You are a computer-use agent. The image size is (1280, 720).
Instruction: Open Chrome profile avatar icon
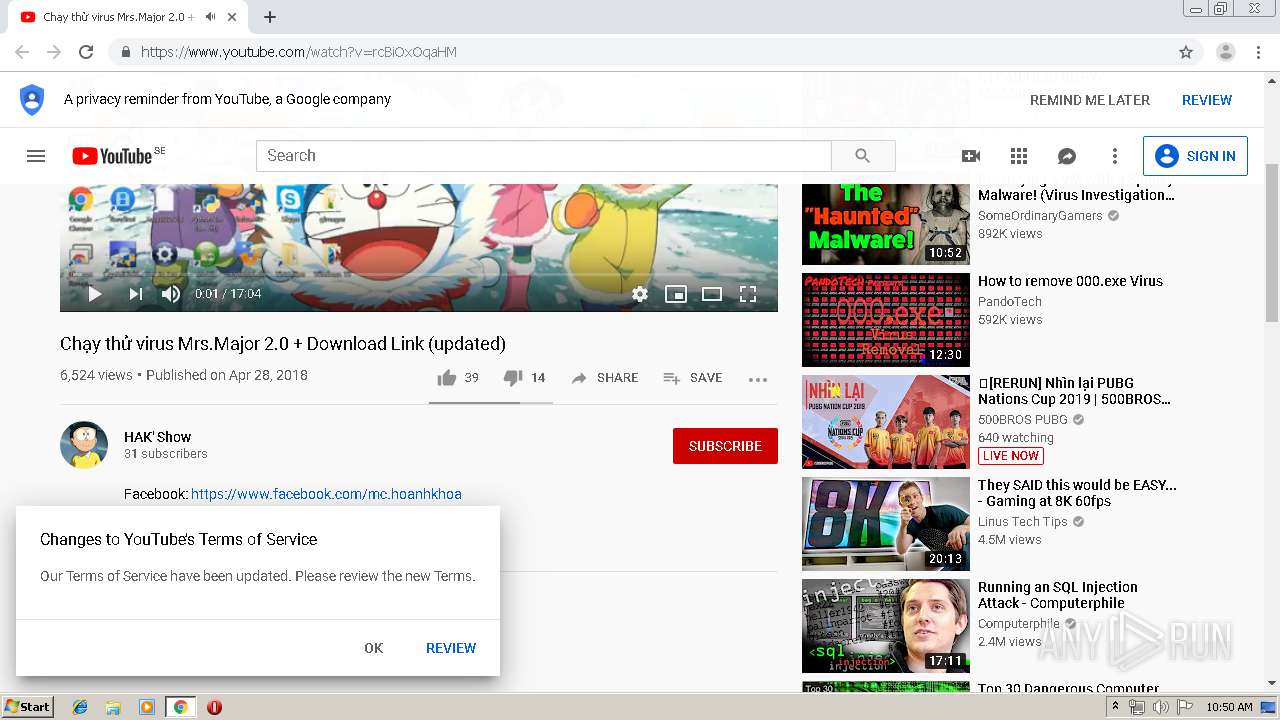(x=1226, y=52)
